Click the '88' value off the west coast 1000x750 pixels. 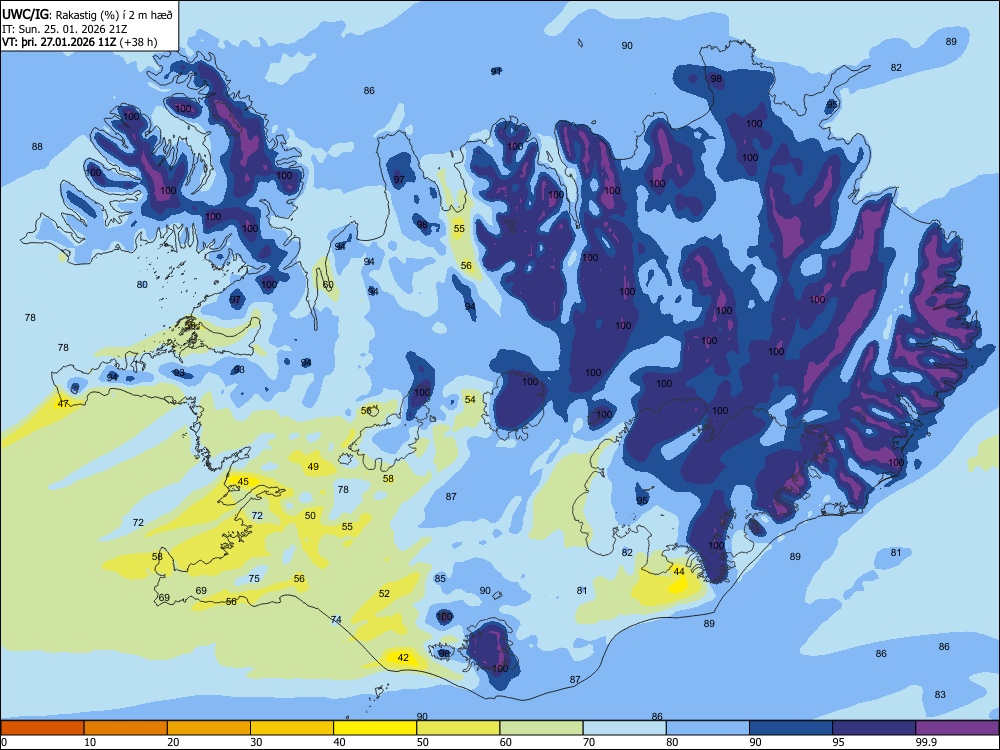(x=37, y=147)
